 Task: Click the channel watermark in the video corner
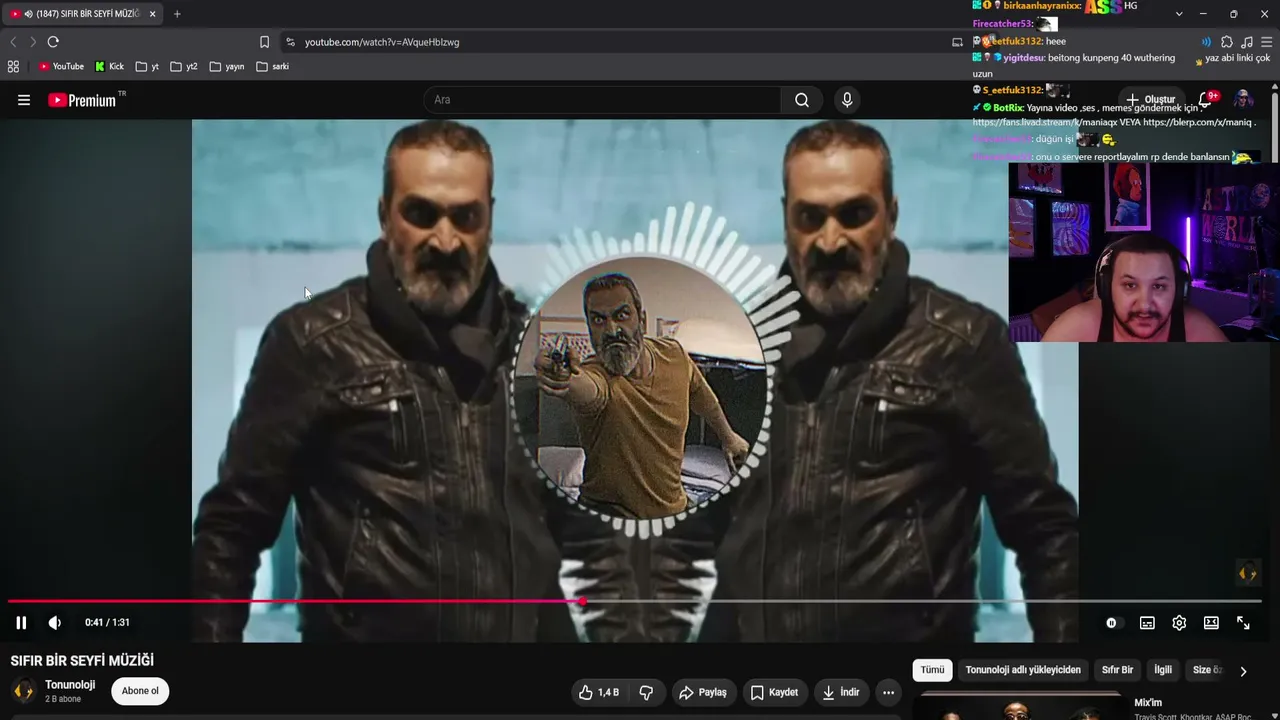1247,573
